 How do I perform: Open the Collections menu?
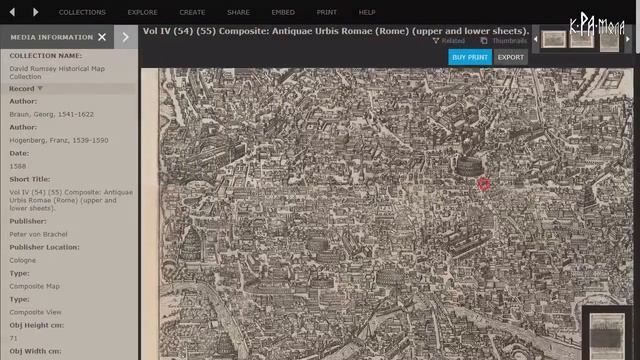pos(82,12)
